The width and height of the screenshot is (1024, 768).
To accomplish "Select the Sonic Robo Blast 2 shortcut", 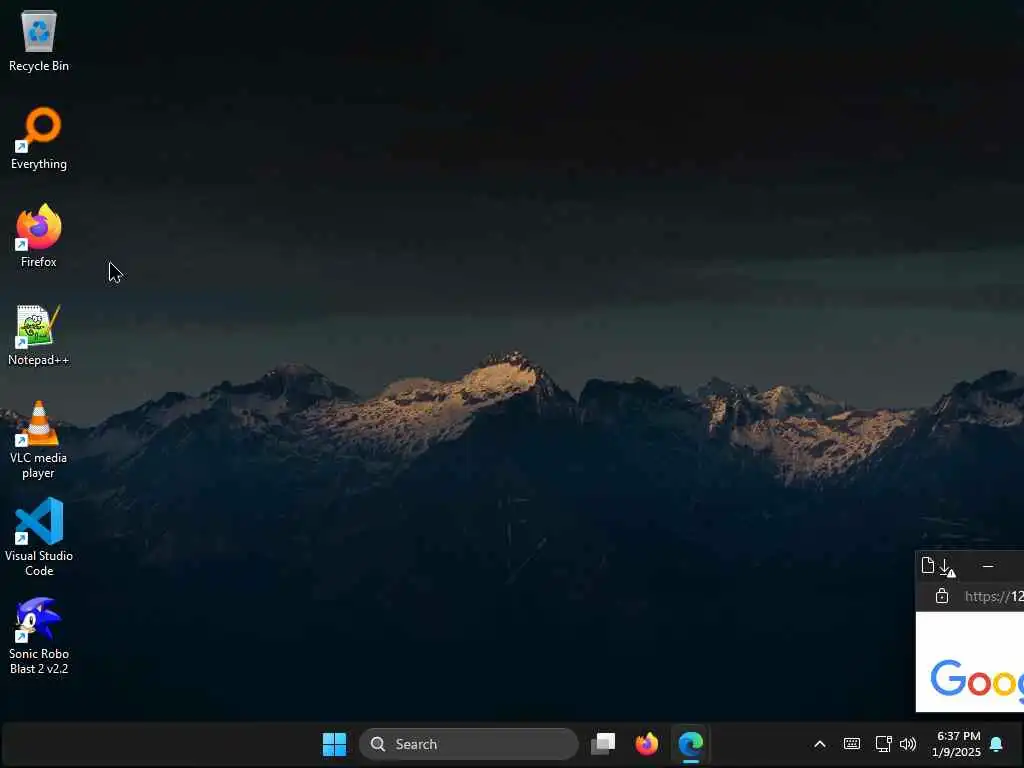I will 39,636.
